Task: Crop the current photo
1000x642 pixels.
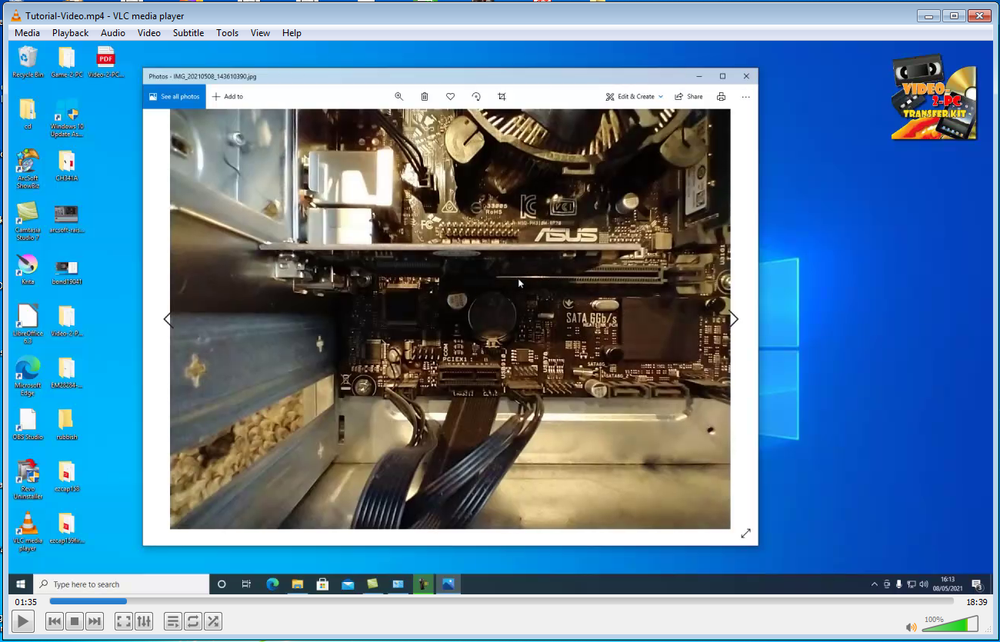Action: click(501, 96)
